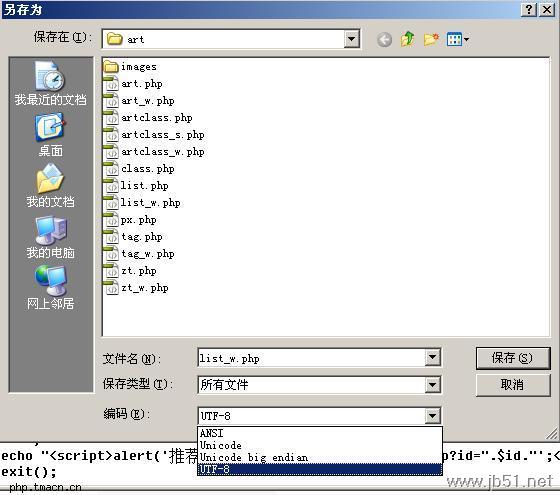Select tag_w.php file icon
Viewport: 560px width, 495px height.
click(x=111, y=254)
